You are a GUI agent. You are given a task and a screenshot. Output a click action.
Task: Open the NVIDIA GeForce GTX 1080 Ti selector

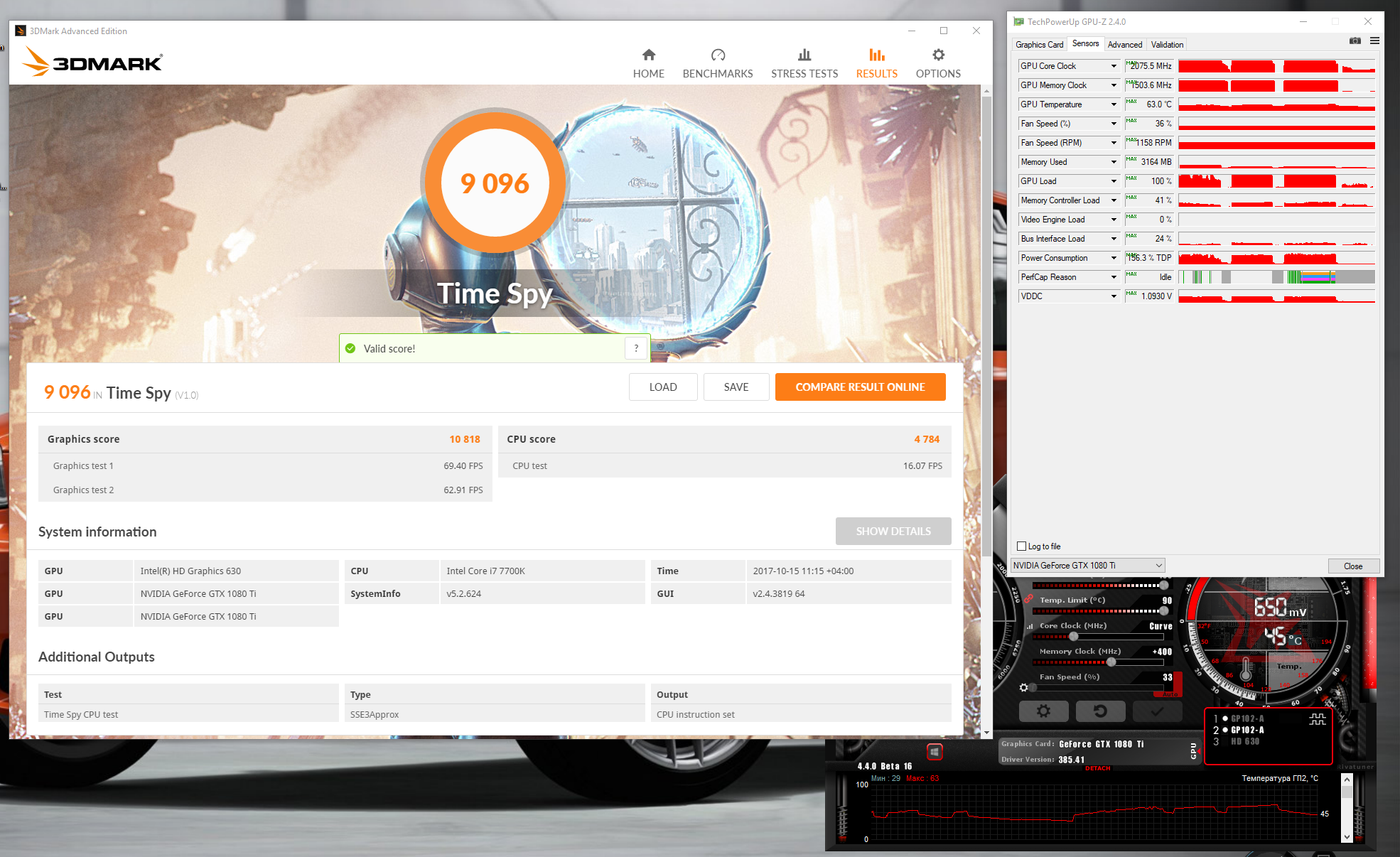point(1087,566)
